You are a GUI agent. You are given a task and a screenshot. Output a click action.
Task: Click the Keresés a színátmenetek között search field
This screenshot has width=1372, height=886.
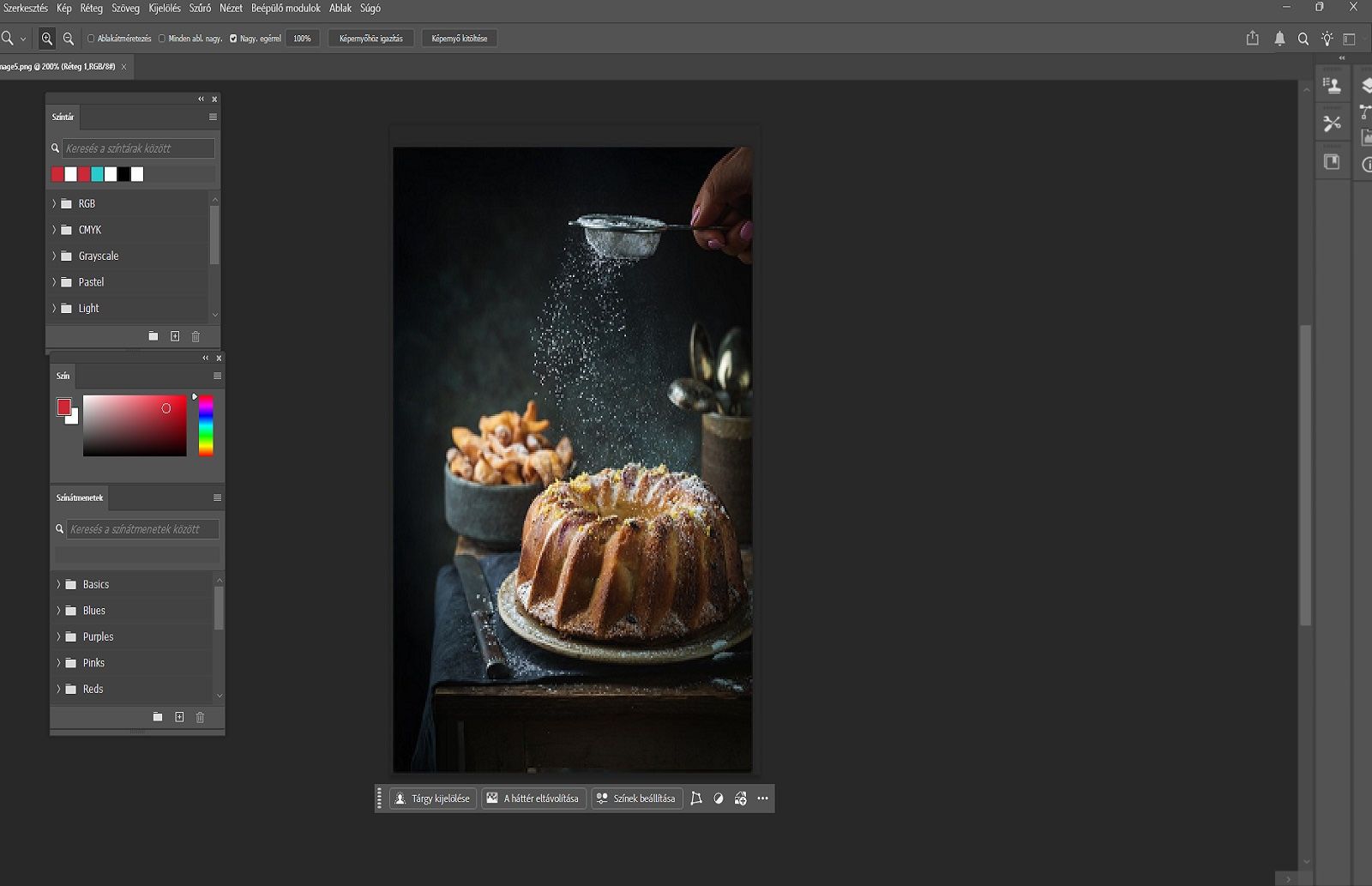point(143,529)
